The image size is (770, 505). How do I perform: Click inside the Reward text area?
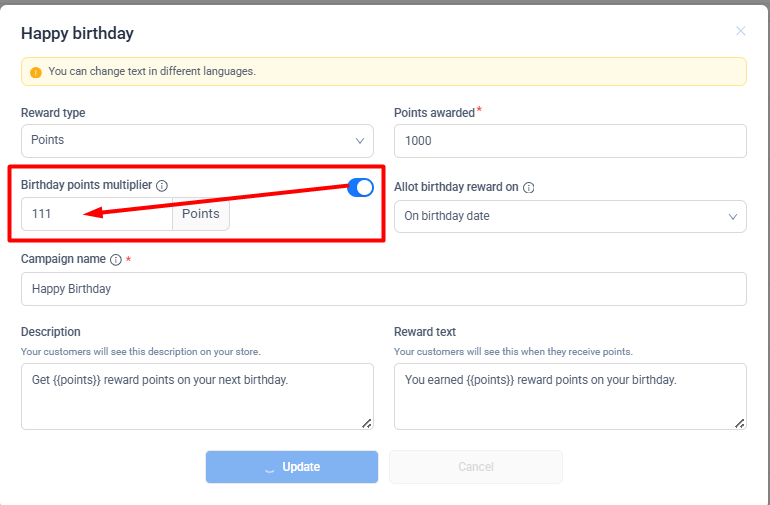click(x=570, y=396)
